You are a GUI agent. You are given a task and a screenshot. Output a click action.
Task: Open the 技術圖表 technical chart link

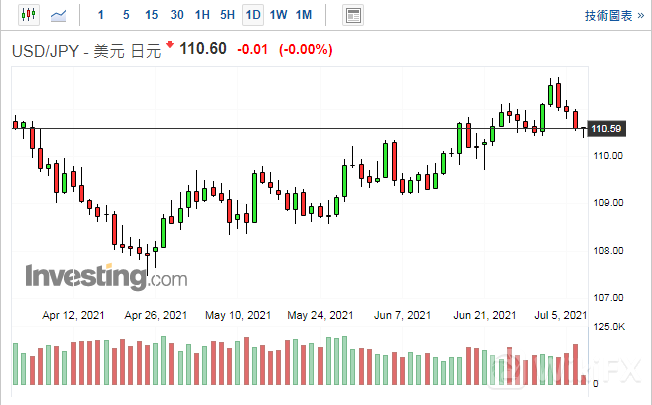click(x=608, y=15)
